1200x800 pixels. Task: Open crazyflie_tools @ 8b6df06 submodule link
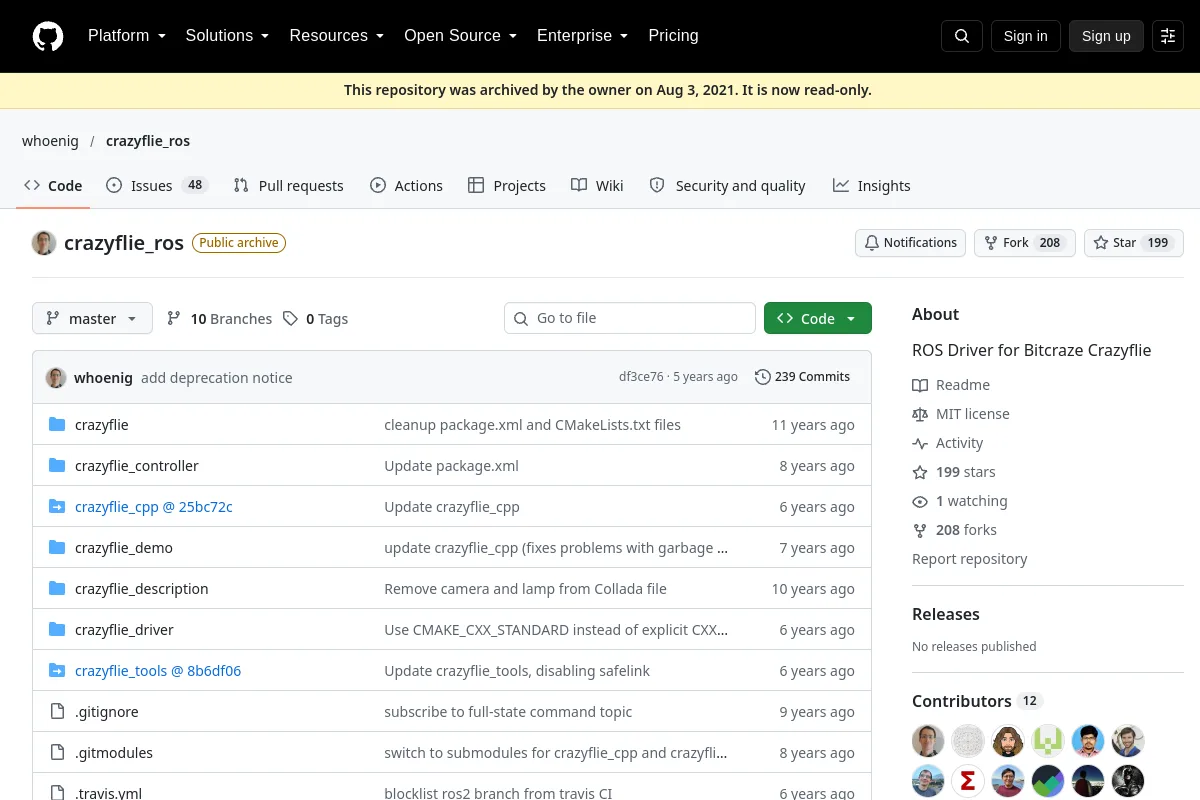(158, 671)
